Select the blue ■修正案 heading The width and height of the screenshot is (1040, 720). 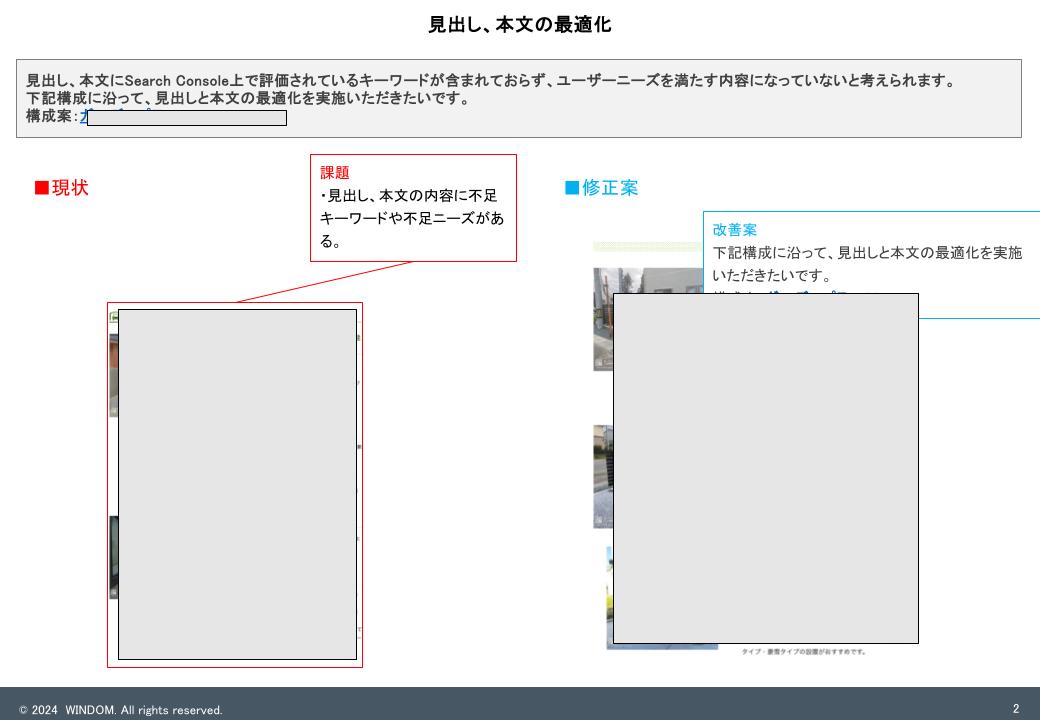(601, 188)
